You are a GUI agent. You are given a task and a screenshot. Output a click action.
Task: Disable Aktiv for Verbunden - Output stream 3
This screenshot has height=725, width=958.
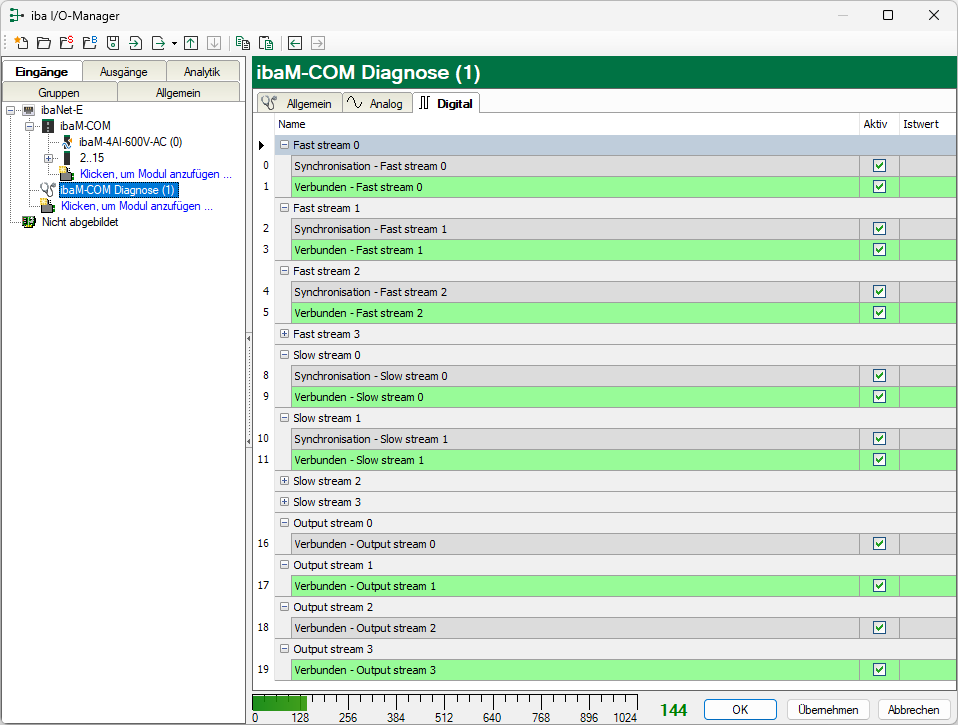coord(879,670)
